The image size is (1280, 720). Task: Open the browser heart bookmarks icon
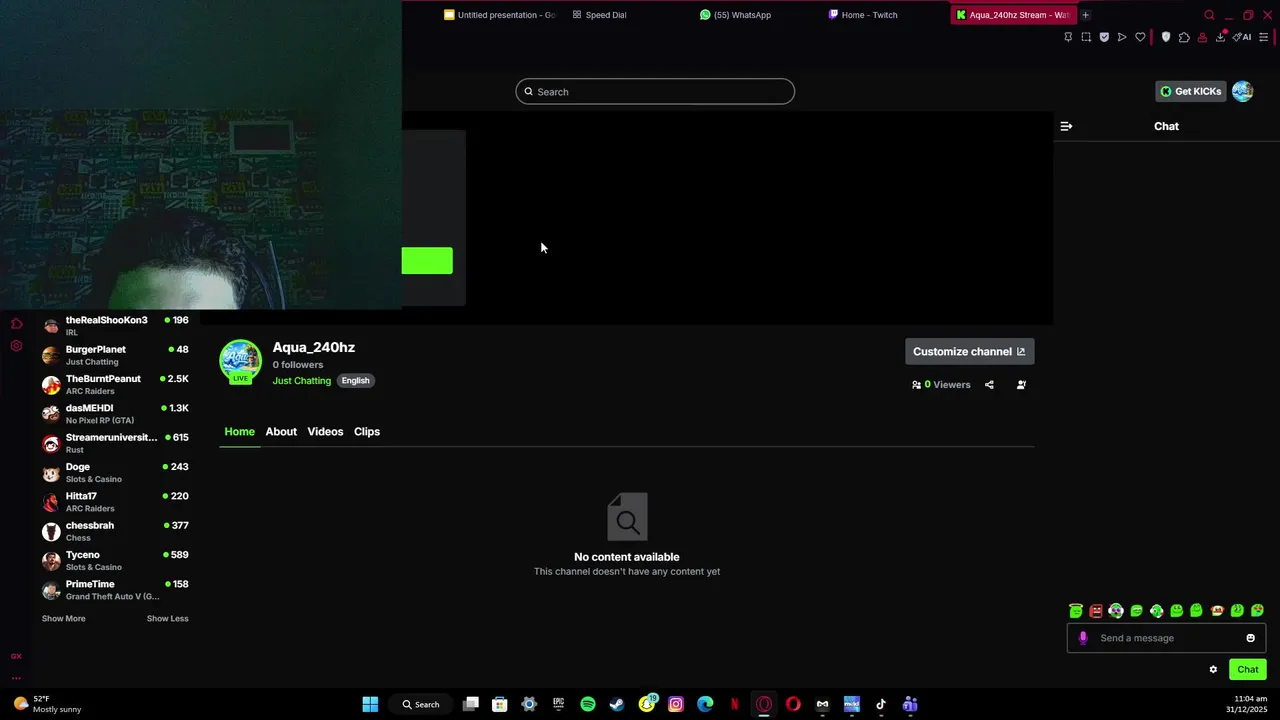(x=1140, y=37)
